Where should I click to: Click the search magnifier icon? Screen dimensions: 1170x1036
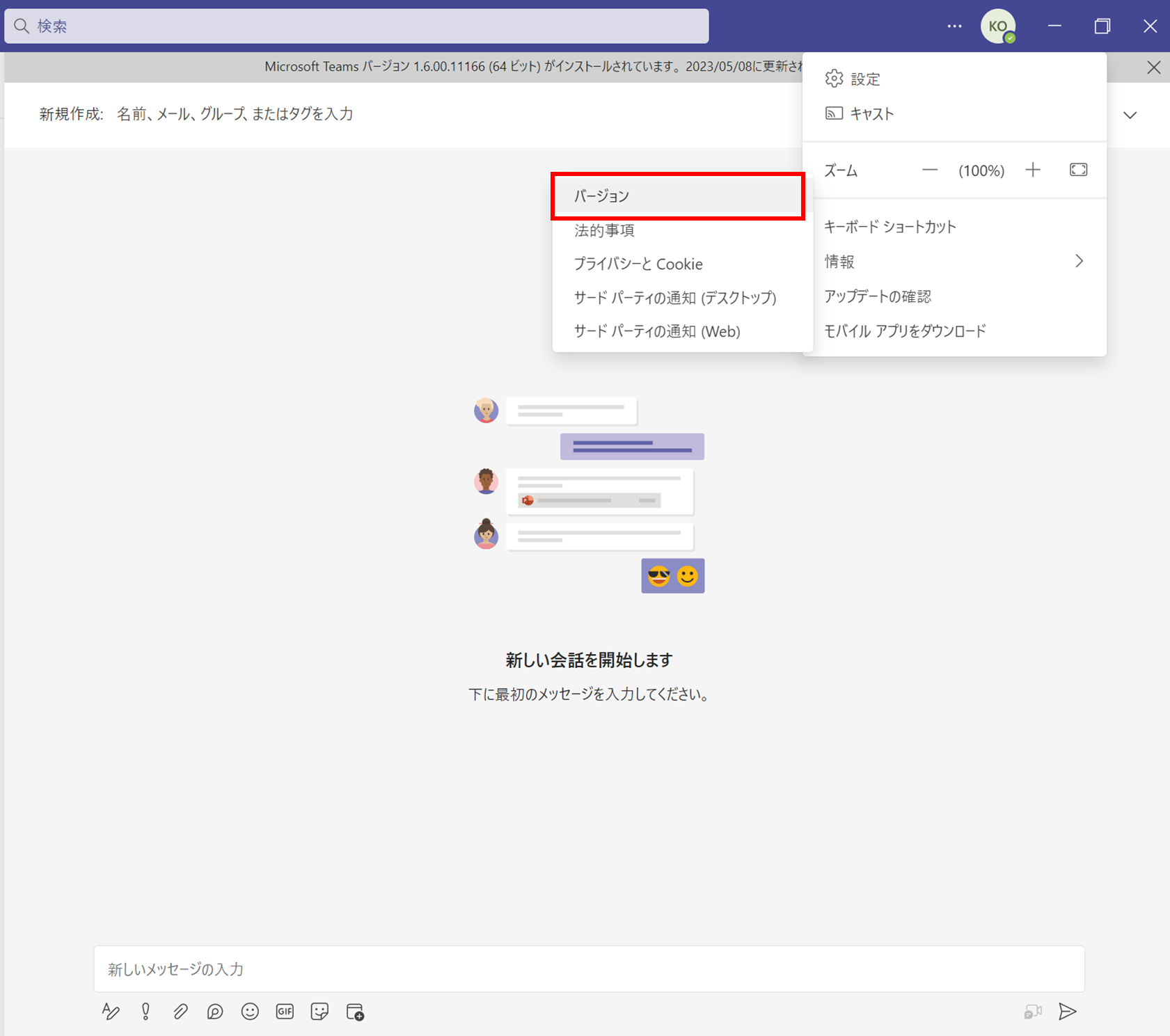(x=22, y=26)
